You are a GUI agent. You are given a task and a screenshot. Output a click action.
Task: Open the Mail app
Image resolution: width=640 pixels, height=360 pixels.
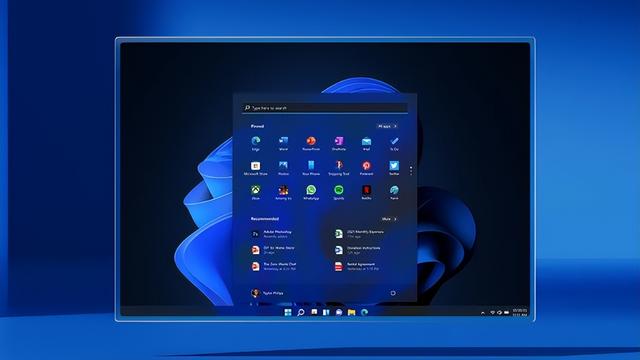[x=367, y=143]
